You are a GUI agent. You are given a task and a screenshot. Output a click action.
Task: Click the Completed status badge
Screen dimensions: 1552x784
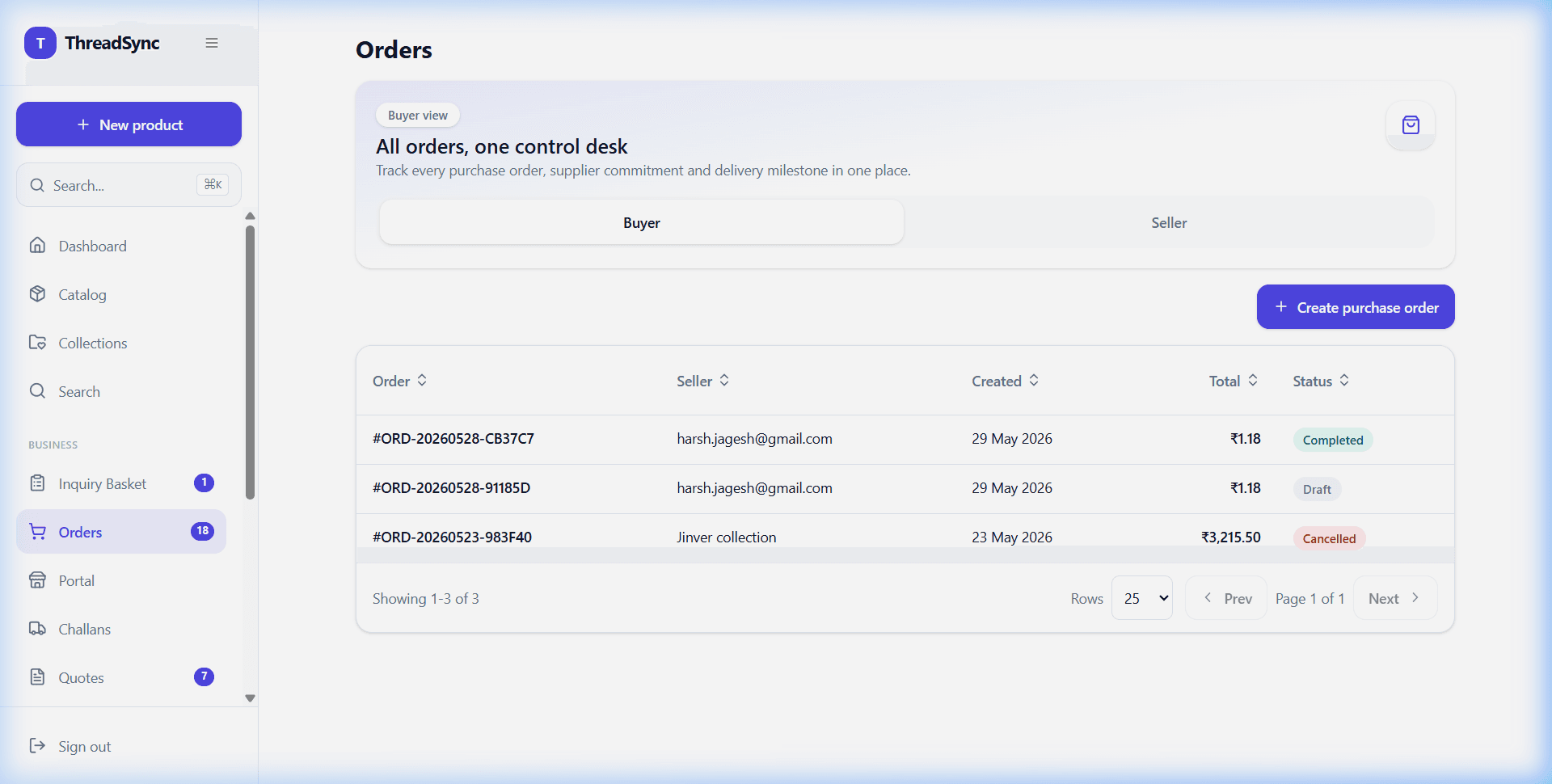[1333, 440]
